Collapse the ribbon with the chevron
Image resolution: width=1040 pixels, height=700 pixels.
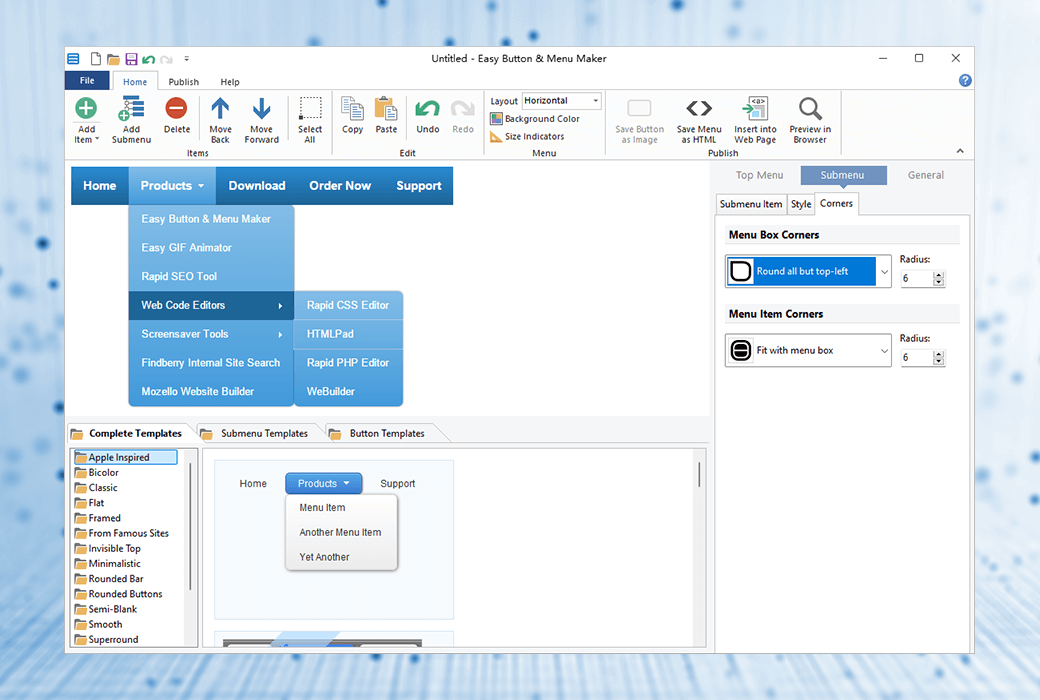pos(960,151)
